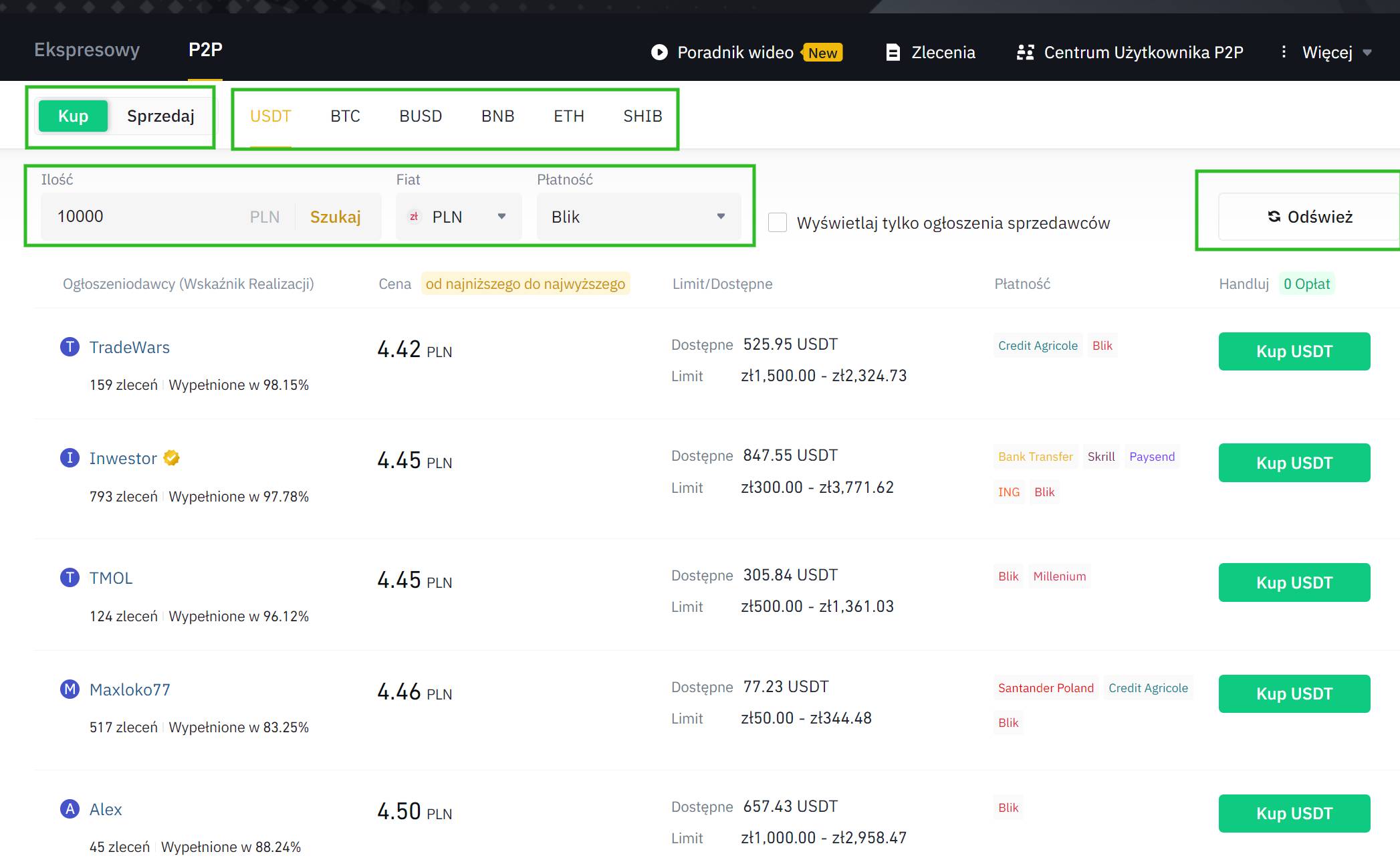Image resolution: width=1400 pixels, height=862 pixels.
Task: Open TMOL advertiser profile
Action: (x=111, y=578)
